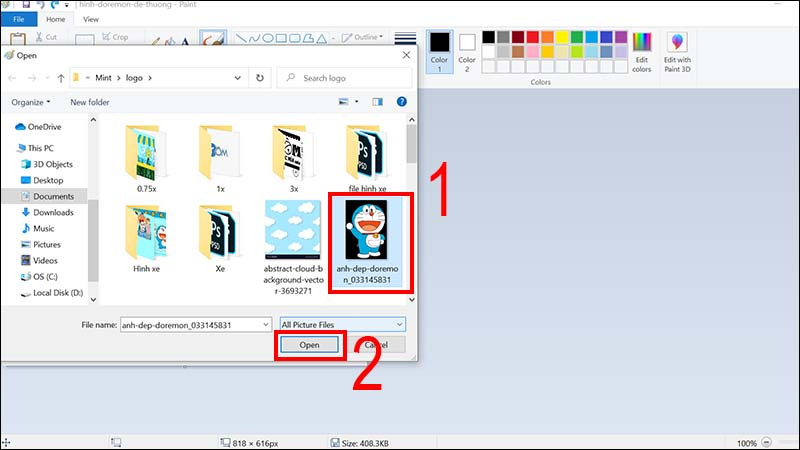The width and height of the screenshot is (800, 450).
Task: Select the file hinh xe folder
Action: click(367, 159)
